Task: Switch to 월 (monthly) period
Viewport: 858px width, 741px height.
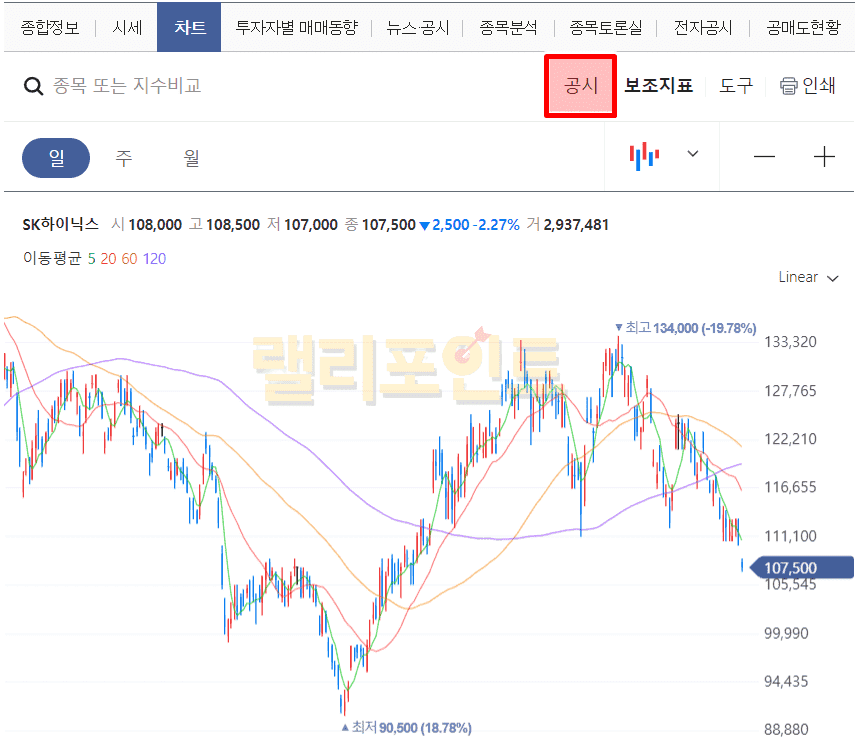Action: tap(191, 158)
